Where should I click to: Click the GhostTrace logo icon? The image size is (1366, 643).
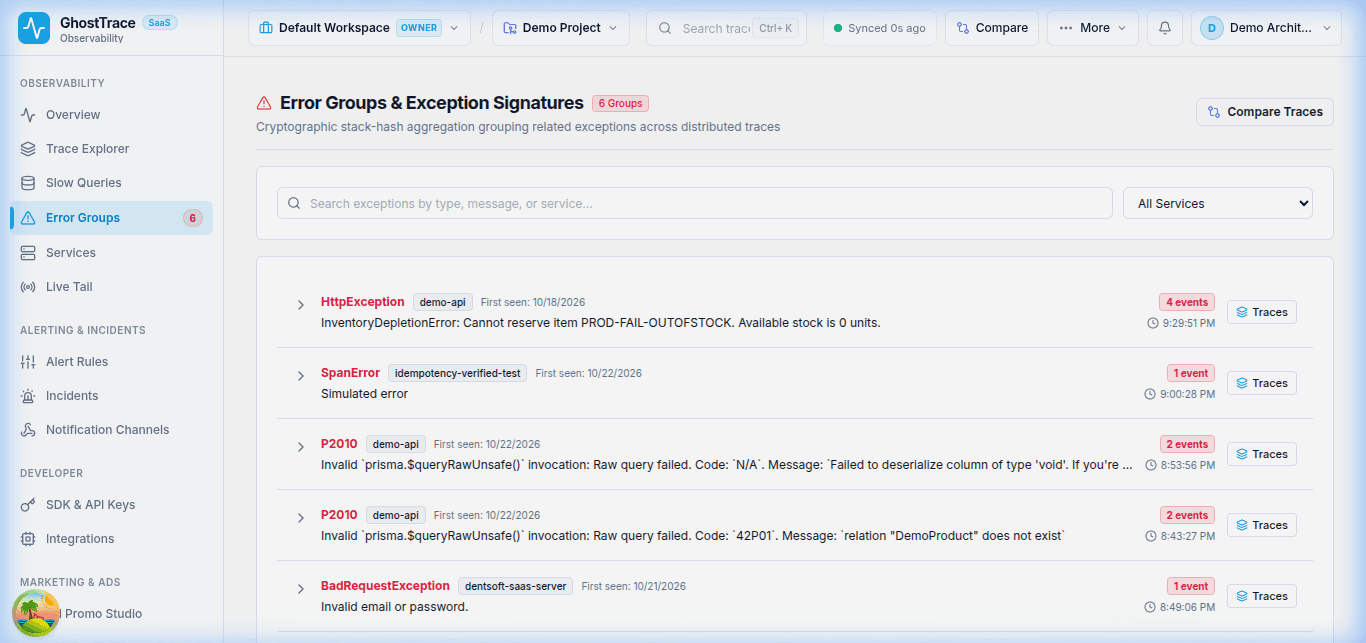34,29
